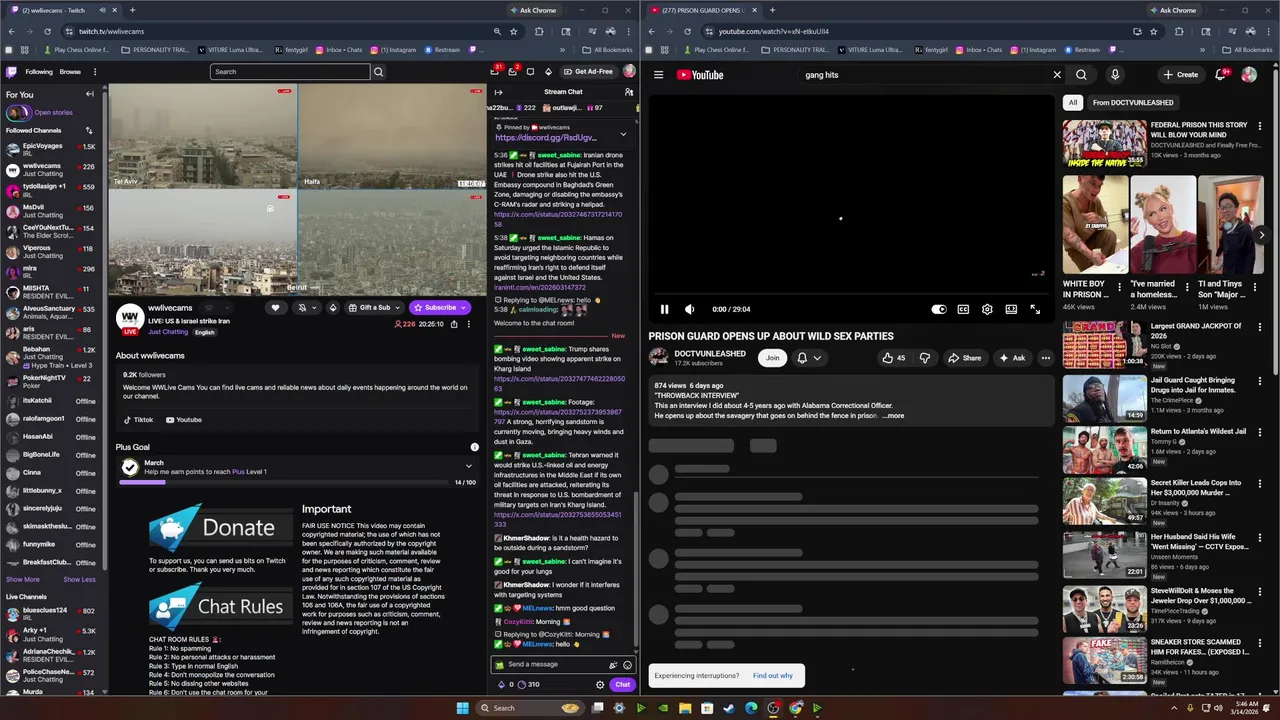Image resolution: width=1280 pixels, height=720 pixels.
Task: Expand the Subscribe options
Action: click(463, 307)
